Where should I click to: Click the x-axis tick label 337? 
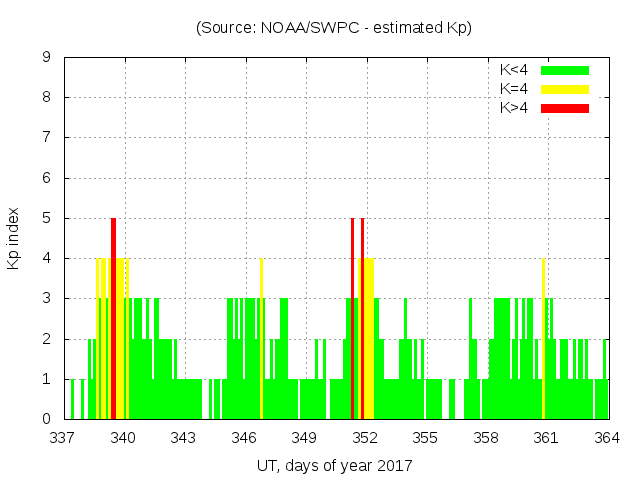coord(63,438)
